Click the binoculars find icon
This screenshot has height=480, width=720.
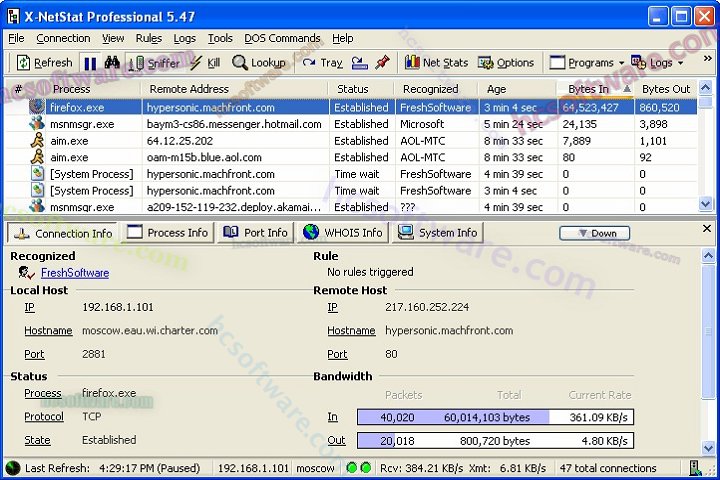pyautogui.click(x=112, y=62)
